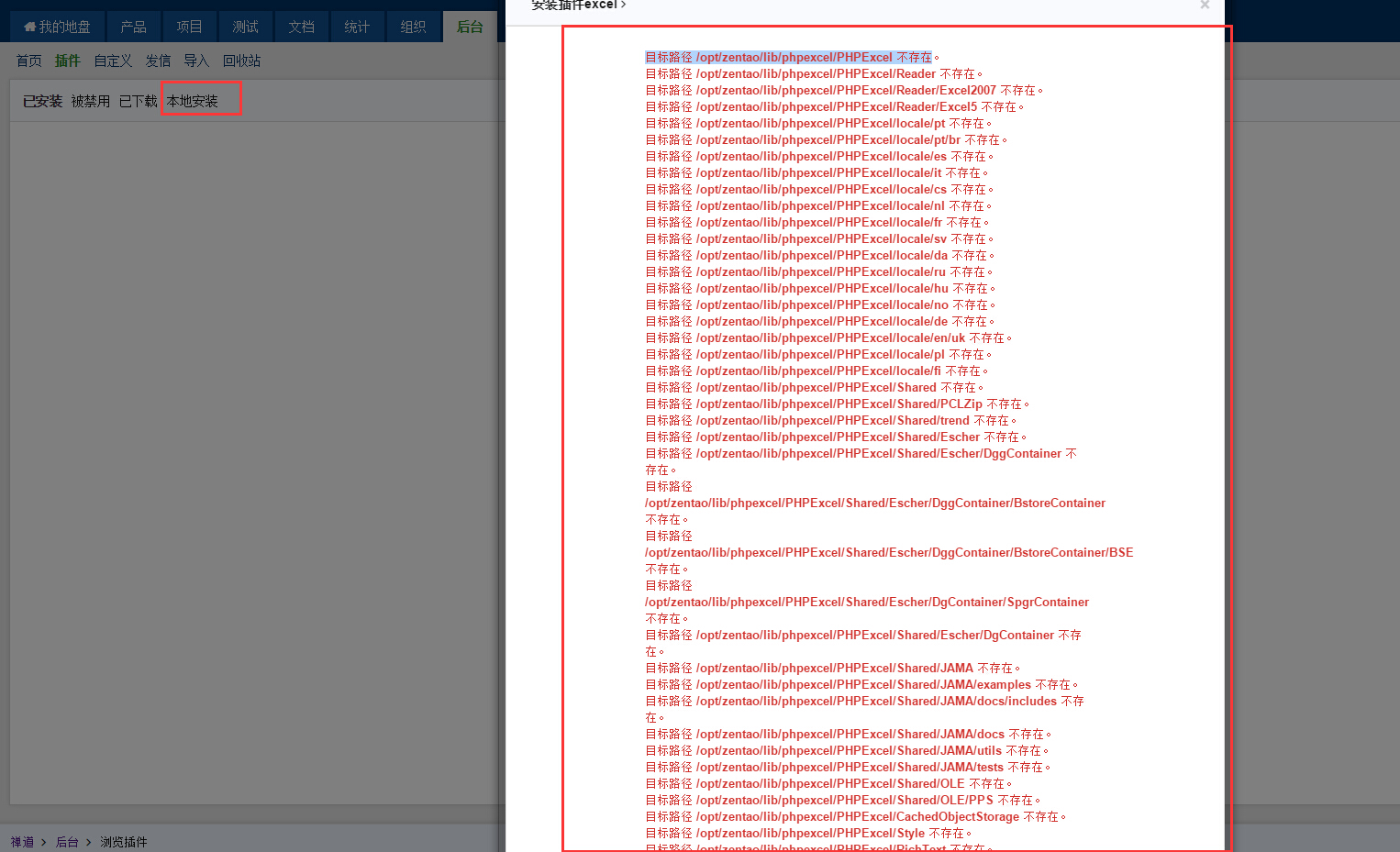Go to 发信 in the admin submenu
This screenshot has width=1400, height=852.
pyautogui.click(x=158, y=61)
